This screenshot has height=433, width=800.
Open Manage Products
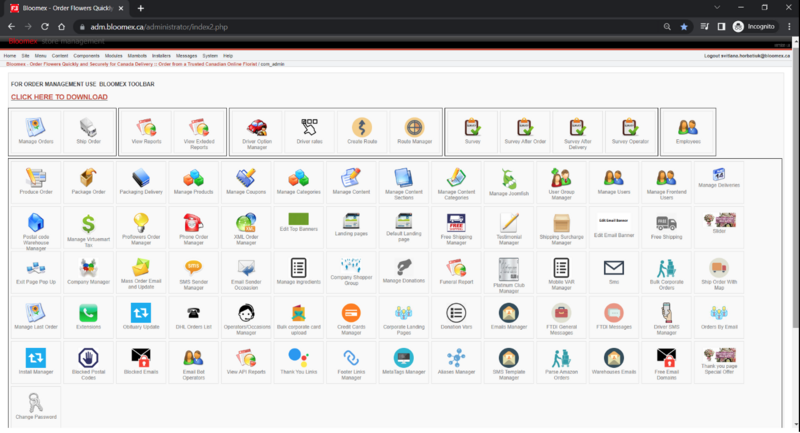(193, 182)
